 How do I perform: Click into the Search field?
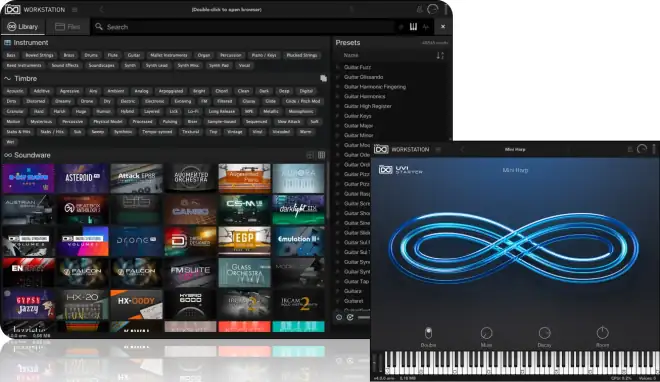click(x=244, y=27)
